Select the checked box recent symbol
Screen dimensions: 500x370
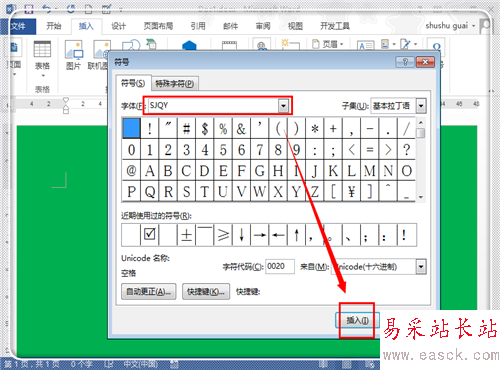click(x=150, y=235)
